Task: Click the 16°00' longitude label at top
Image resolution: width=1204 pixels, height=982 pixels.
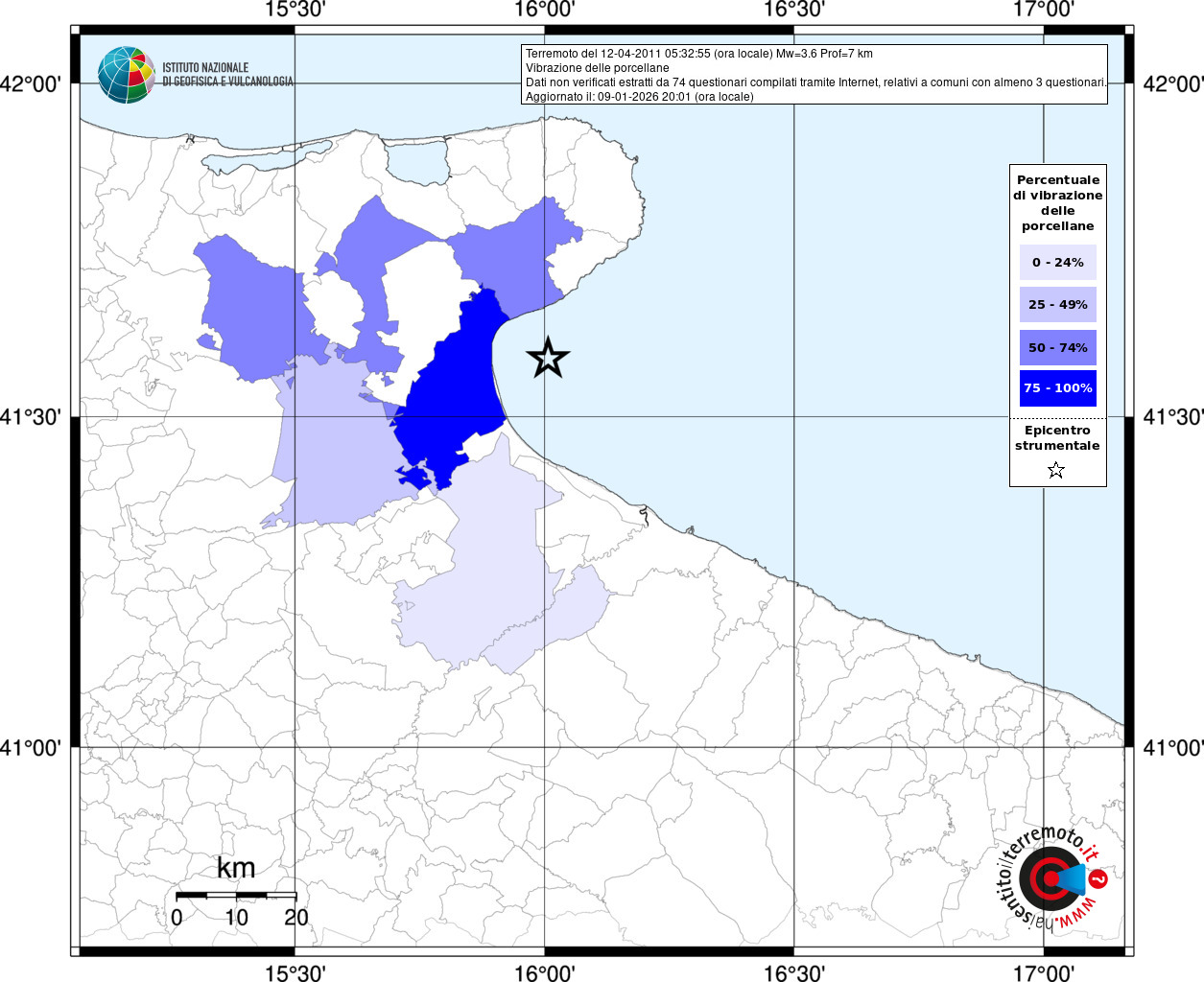Action: pyautogui.click(x=544, y=11)
